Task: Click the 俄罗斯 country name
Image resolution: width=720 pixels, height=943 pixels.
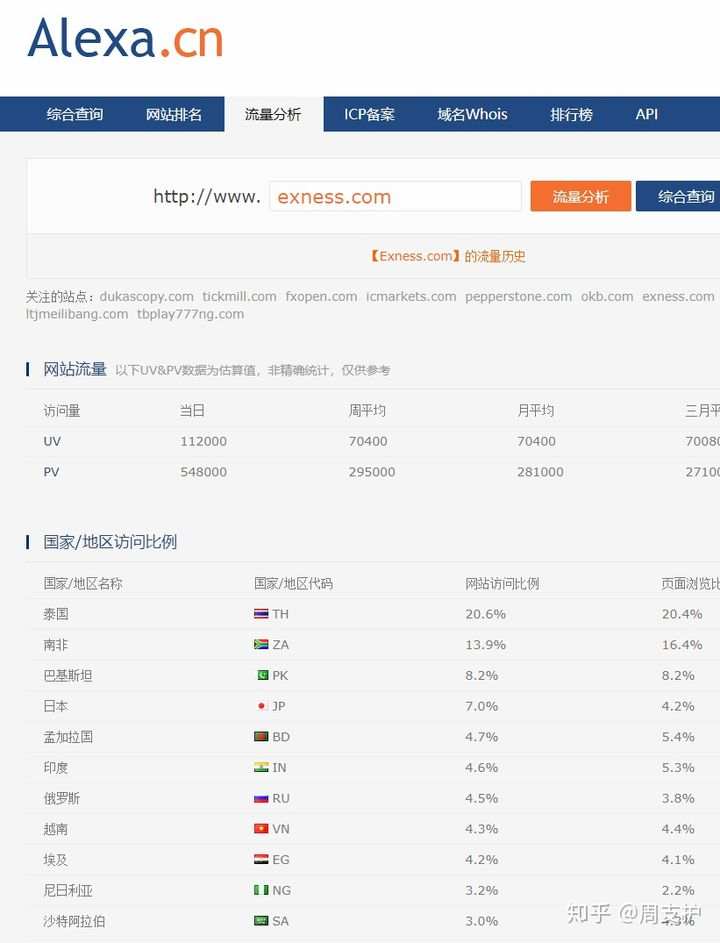Action: point(61,798)
